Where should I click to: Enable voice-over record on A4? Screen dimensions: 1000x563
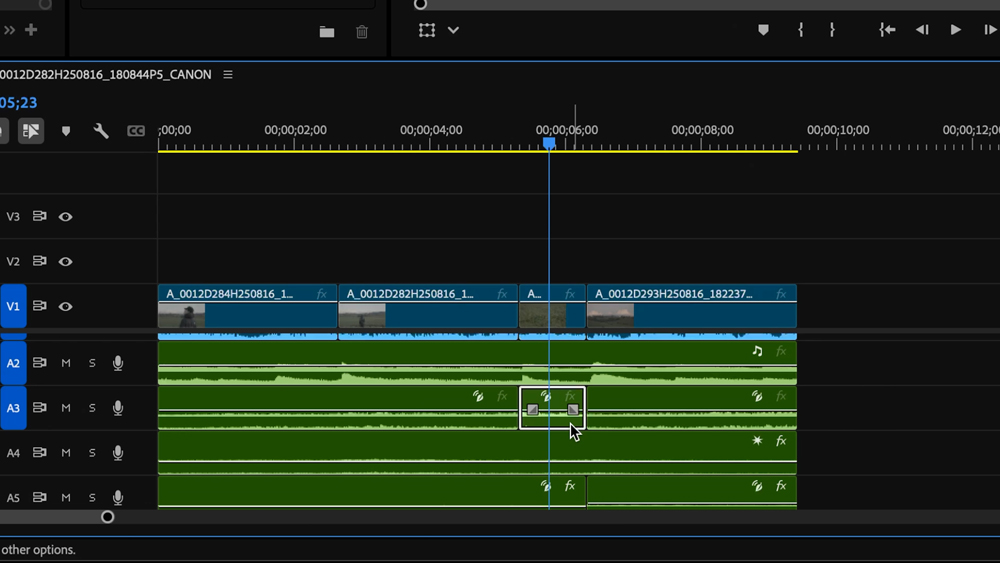(118, 453)
